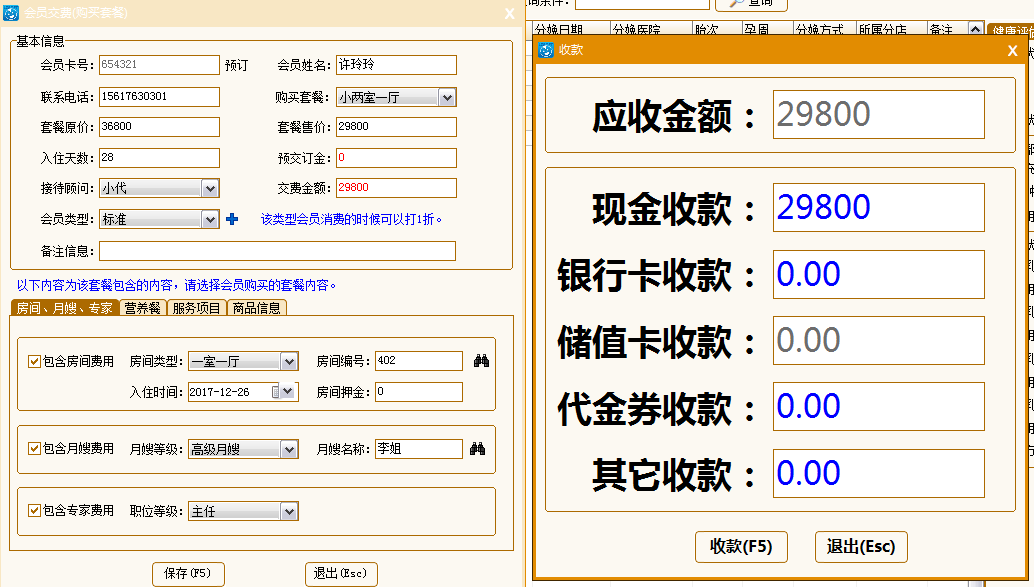Open the 购买套餐 dropdown
The height and width of the screenshot is (587, 1034).
coord(447,97)
